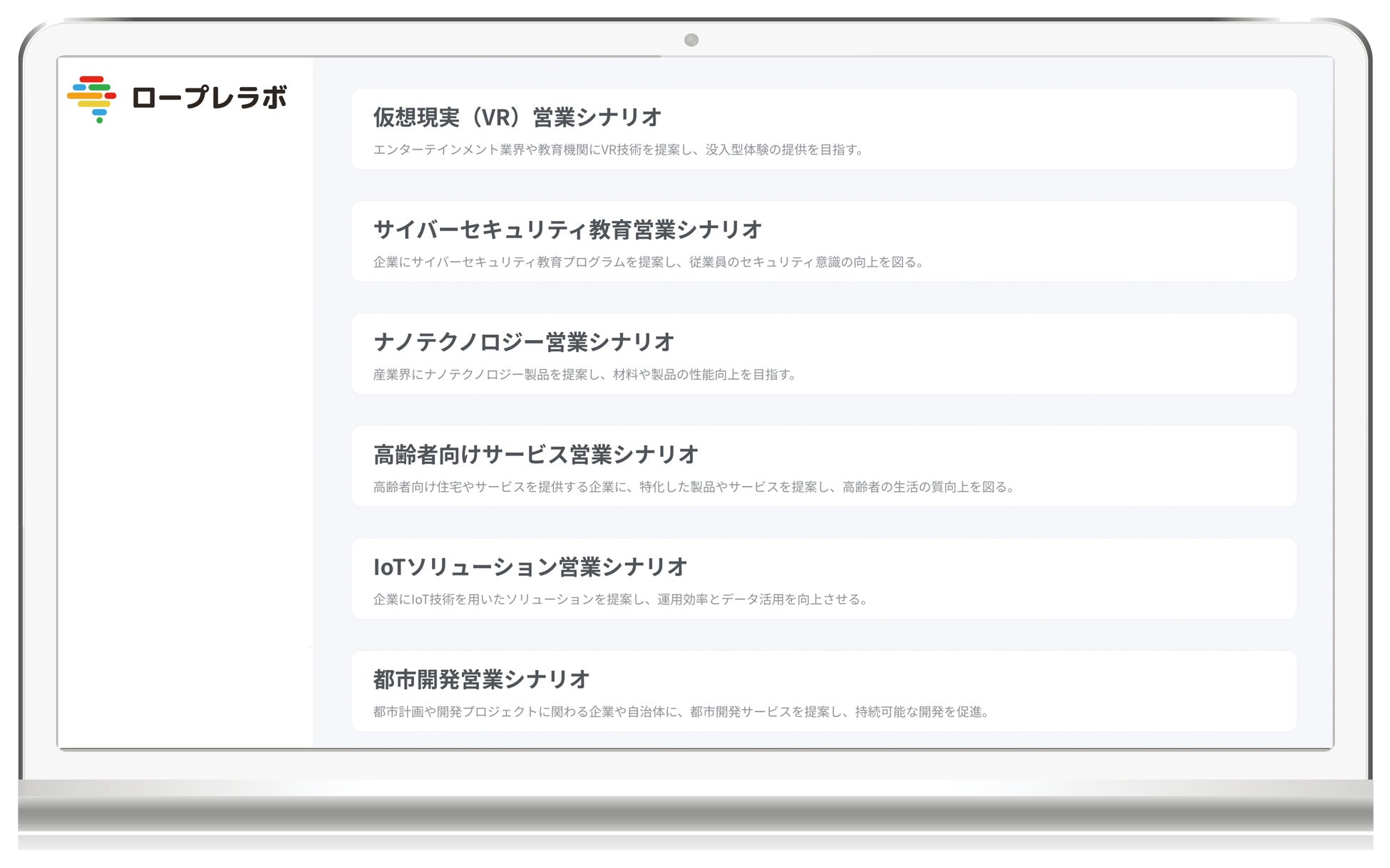Screen dimensions: 1390x868
Task: Click the ロープレラボ logo text
Action: 209,98
